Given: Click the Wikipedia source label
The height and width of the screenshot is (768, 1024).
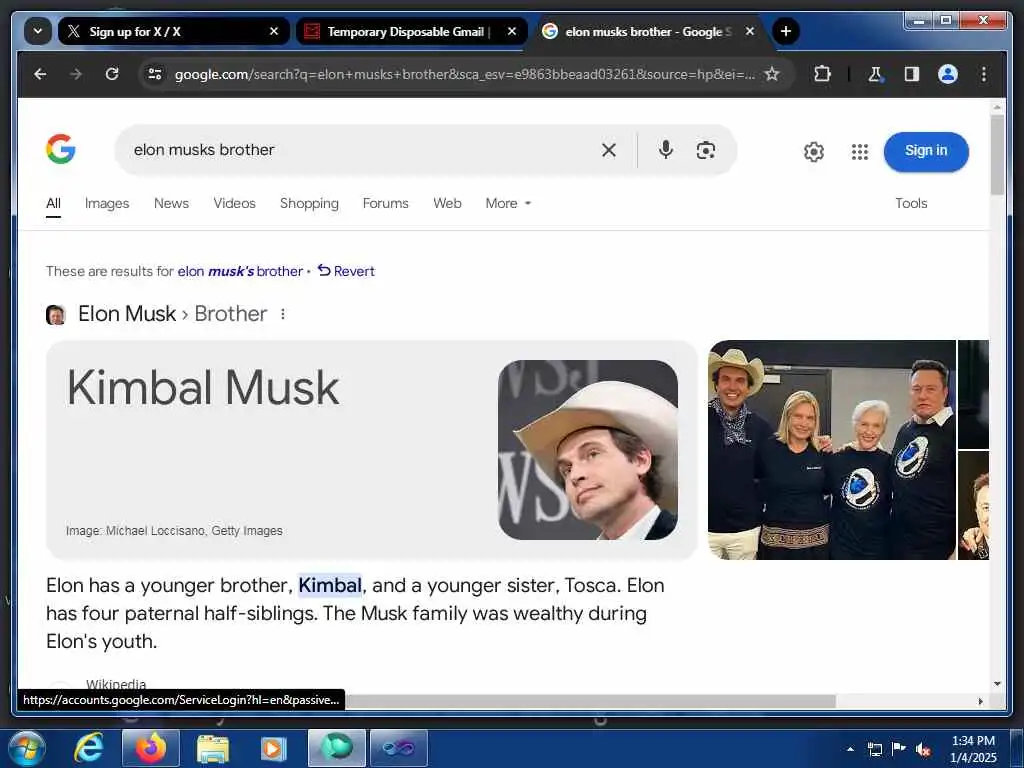Looking at the screenshot, I should coord(116,684).
